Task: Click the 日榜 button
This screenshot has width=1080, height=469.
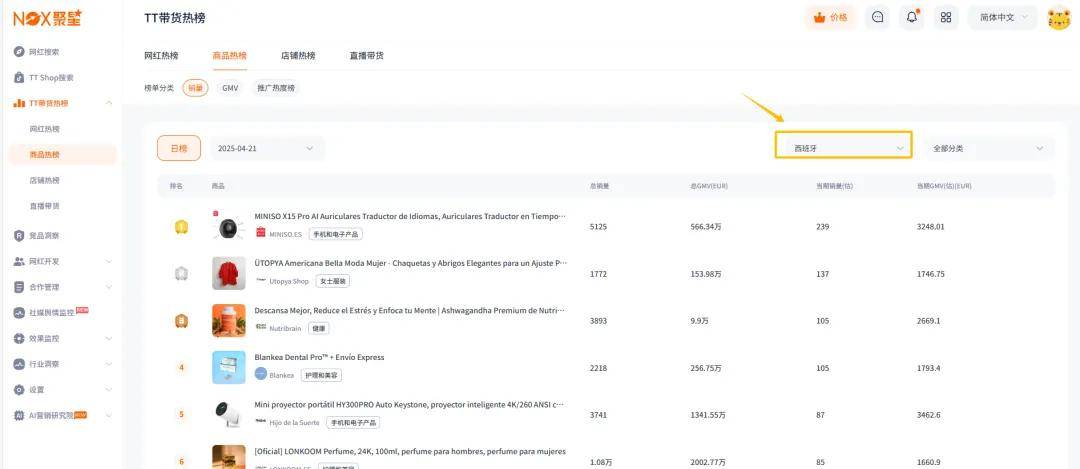Action: tap(178, 148)
